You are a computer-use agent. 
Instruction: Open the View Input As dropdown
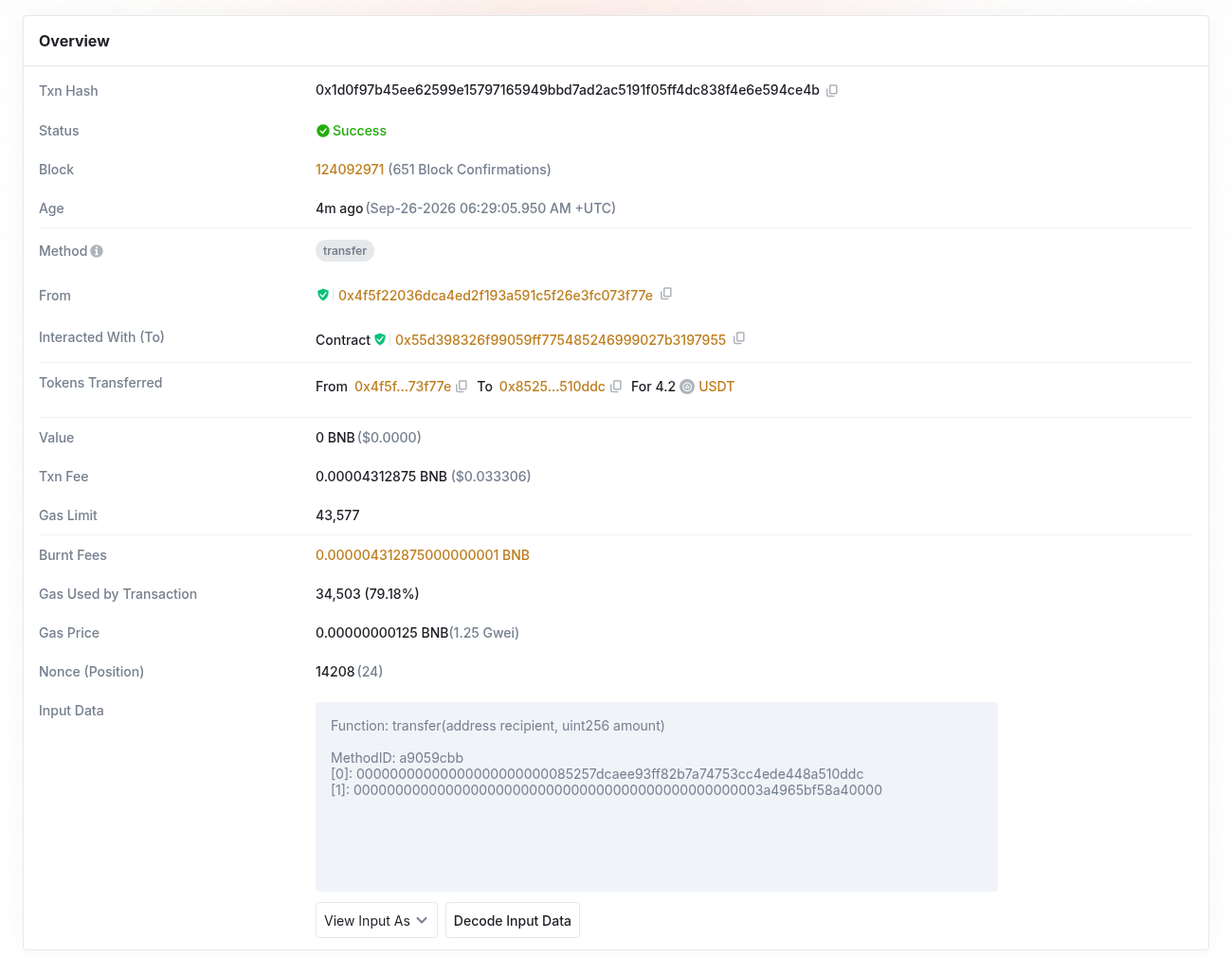click(376, 920)
